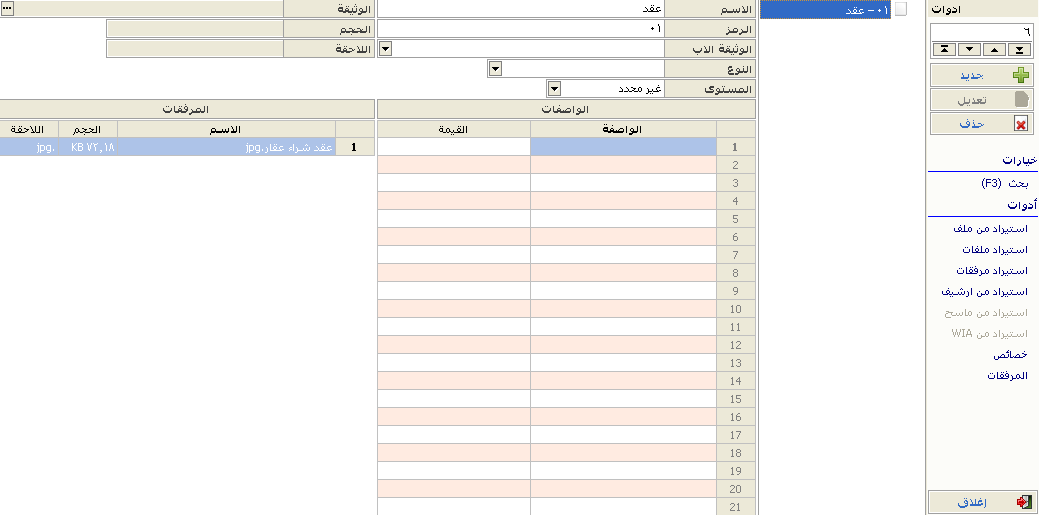Go to previous record up arrow
This screenshot has width=1039, height=515.
point(993,49)
